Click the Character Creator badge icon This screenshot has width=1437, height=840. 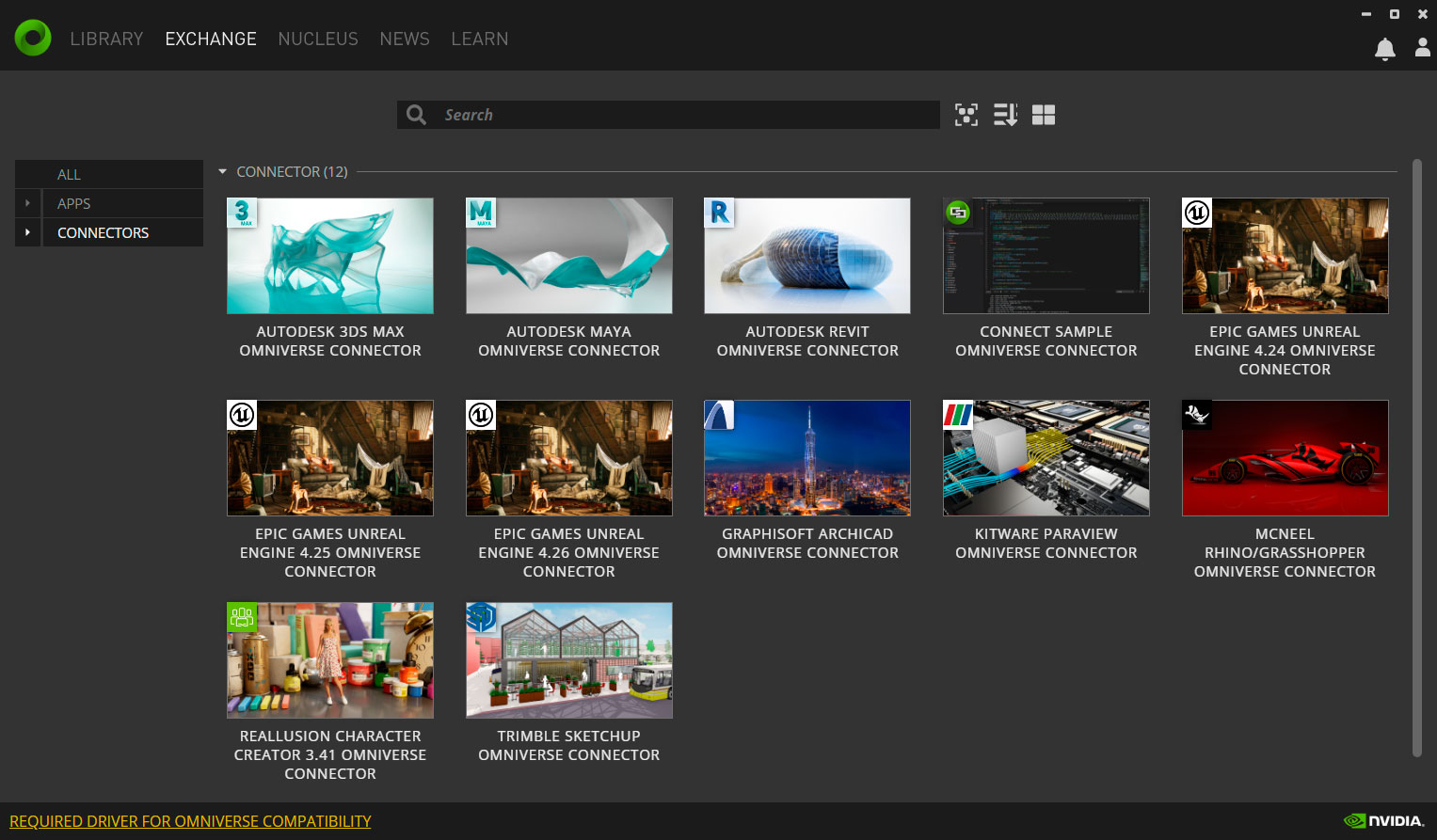(x=242, y=617)
